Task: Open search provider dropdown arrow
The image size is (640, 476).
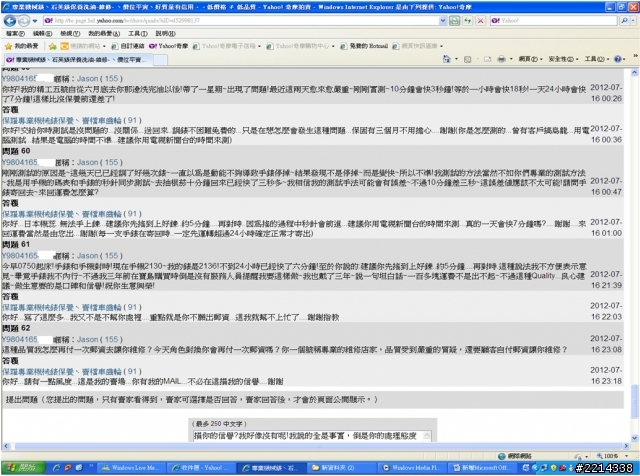Action: 633,20
